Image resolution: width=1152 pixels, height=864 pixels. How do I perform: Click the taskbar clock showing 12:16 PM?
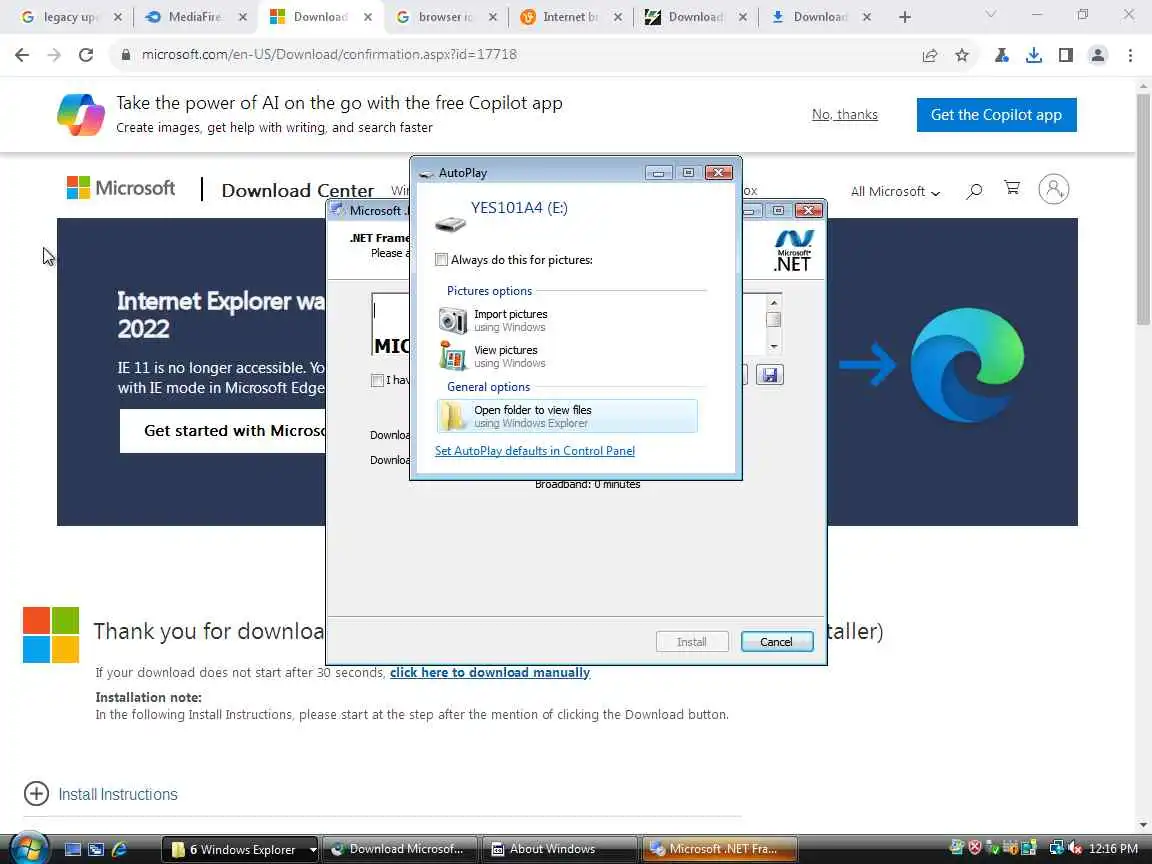coord(1113,849)
